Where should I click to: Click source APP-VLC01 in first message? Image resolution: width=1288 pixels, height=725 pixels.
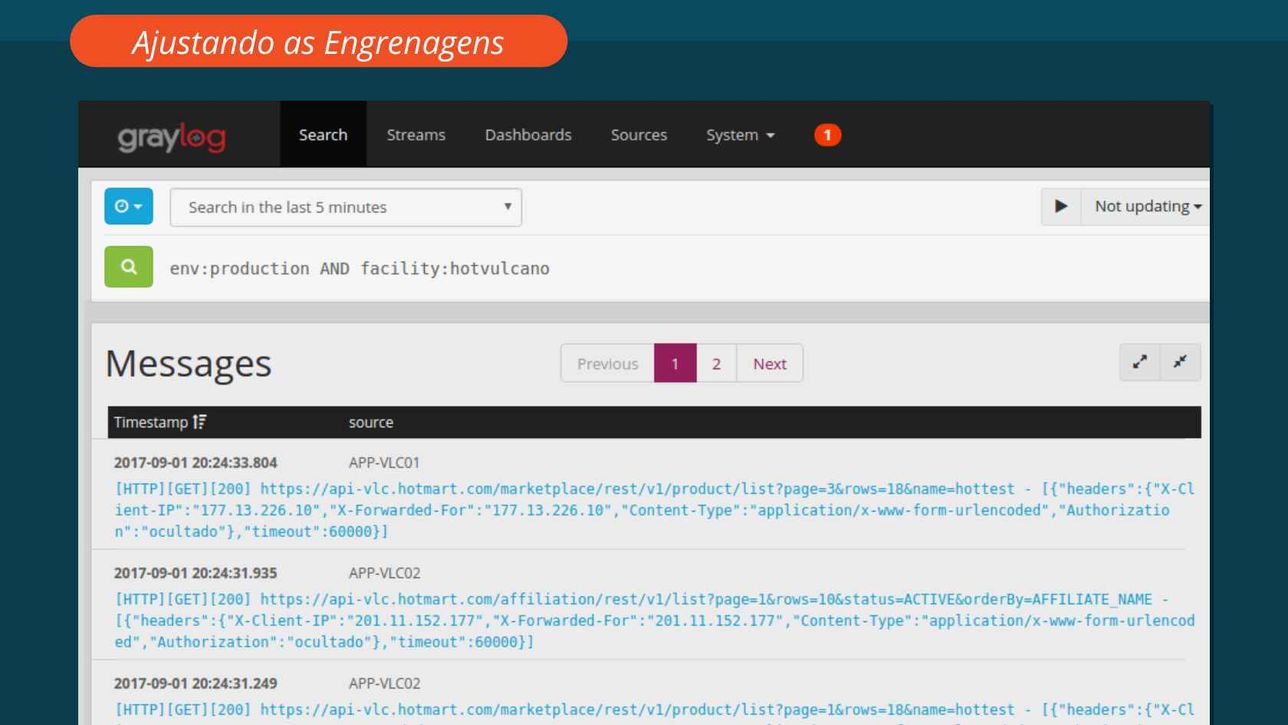click(x=384, y=463)
